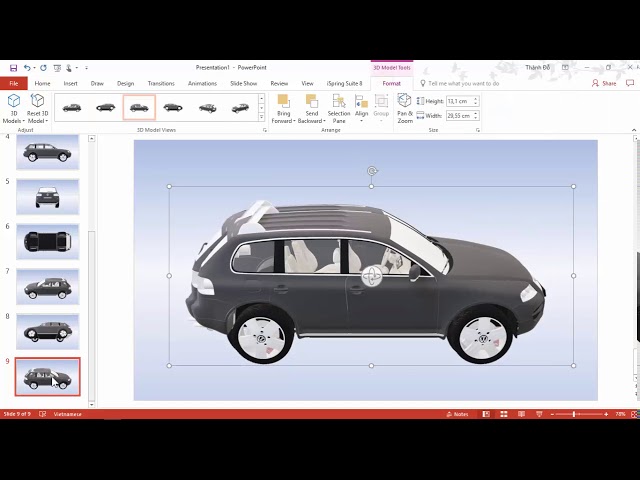Open the Size dialog launcher
This screenshot has height=480, width=640.
[x=478, y=130]
